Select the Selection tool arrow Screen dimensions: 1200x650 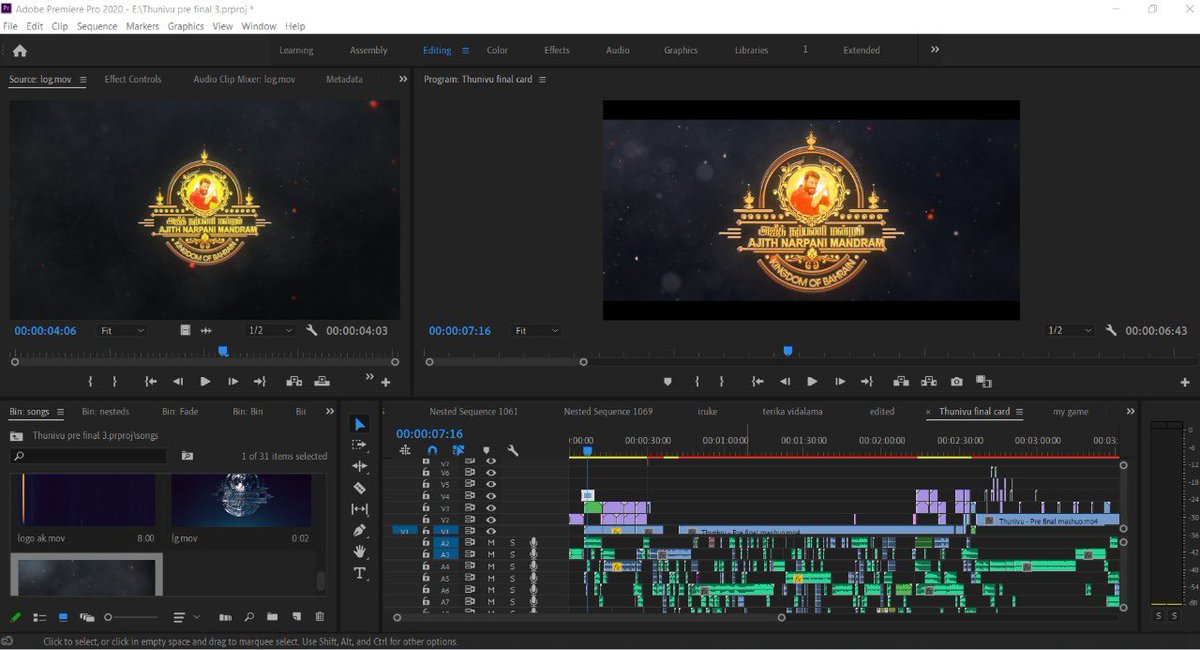pyautogui.click(x=360, y=425)
